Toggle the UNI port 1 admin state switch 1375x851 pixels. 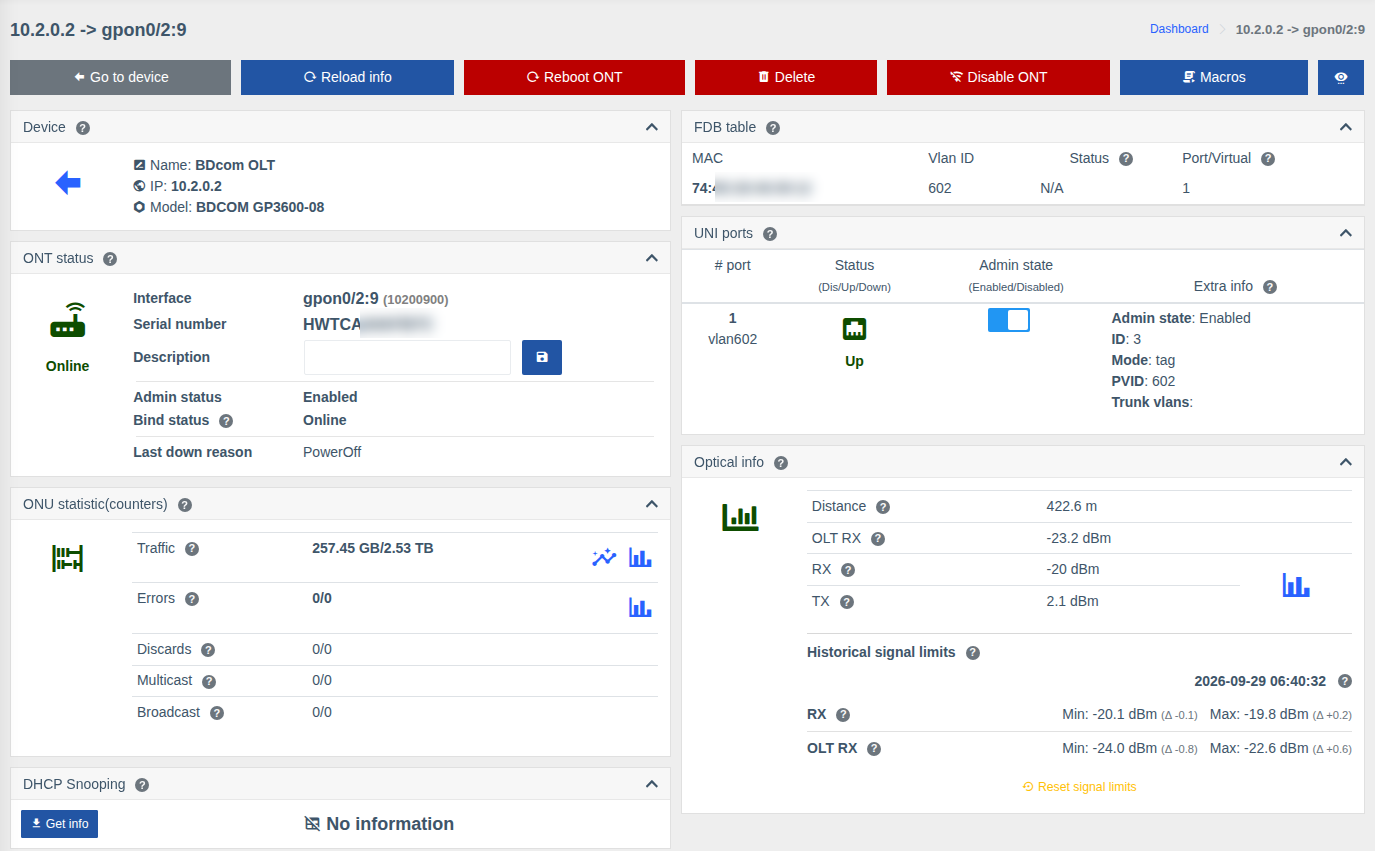point(1008,320)
